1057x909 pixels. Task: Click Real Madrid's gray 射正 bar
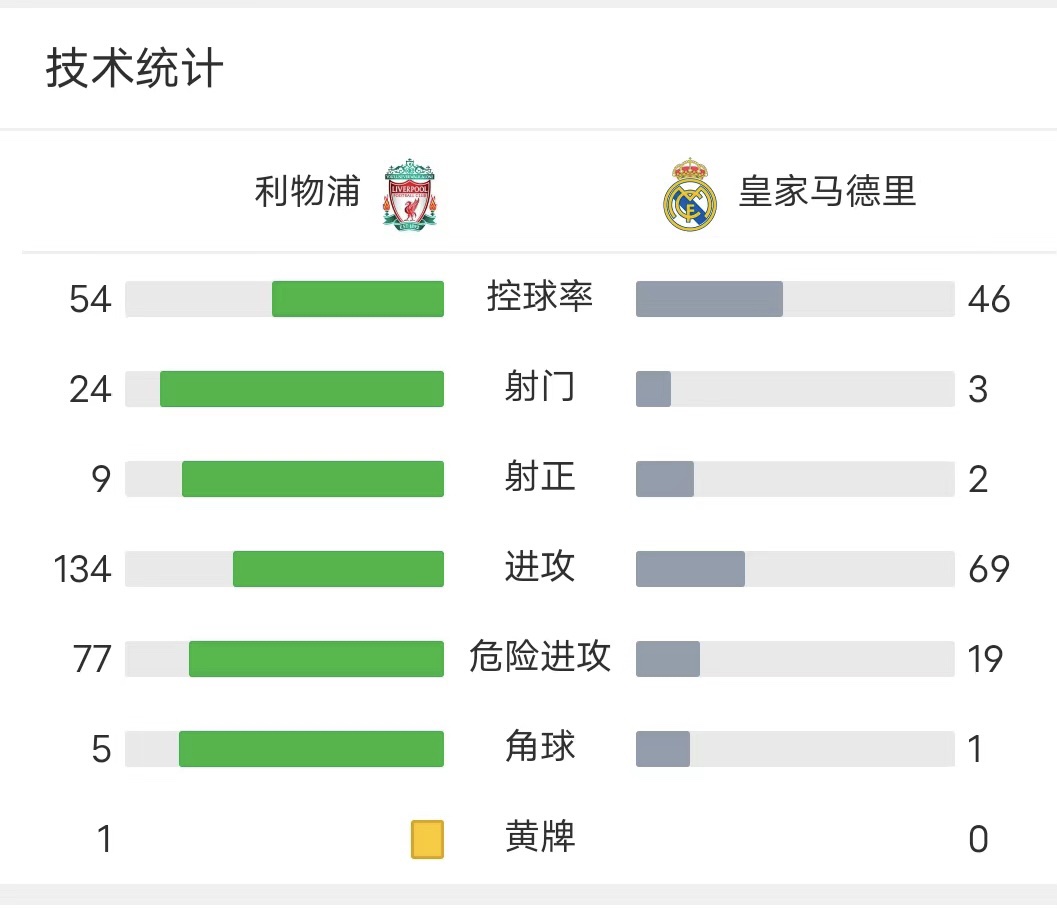665,479
